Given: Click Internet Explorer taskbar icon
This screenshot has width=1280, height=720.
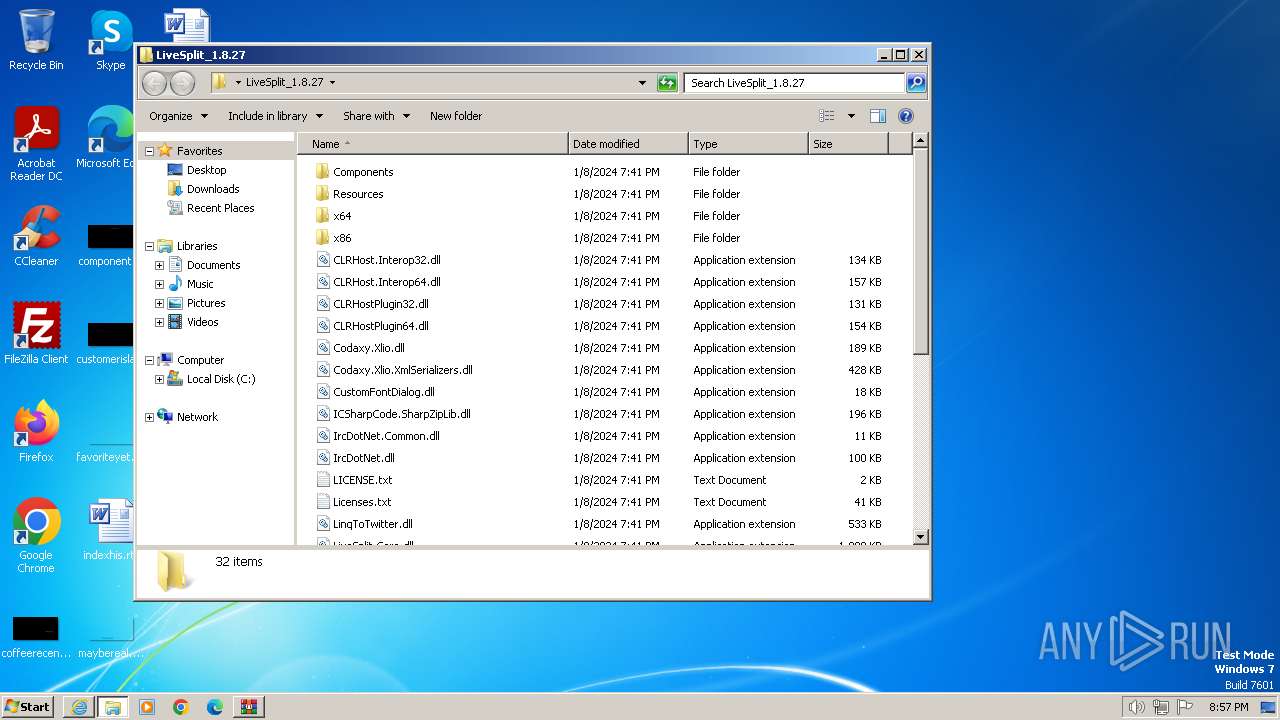Looking at the screenshot, I should tap(79, 706).
